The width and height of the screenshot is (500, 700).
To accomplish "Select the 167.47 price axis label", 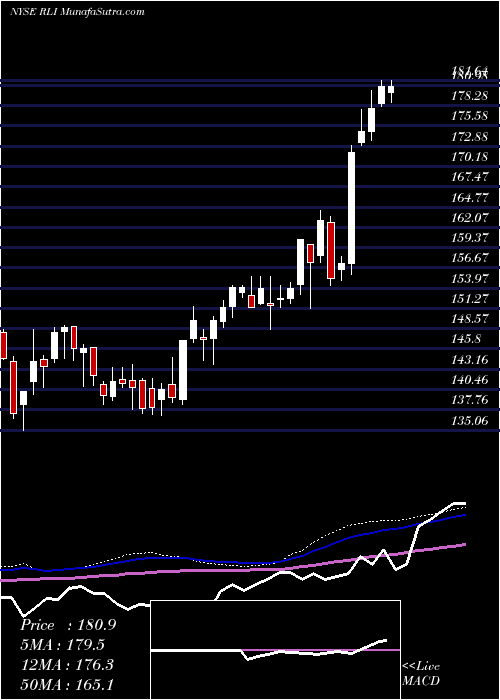I will (468, 177).
